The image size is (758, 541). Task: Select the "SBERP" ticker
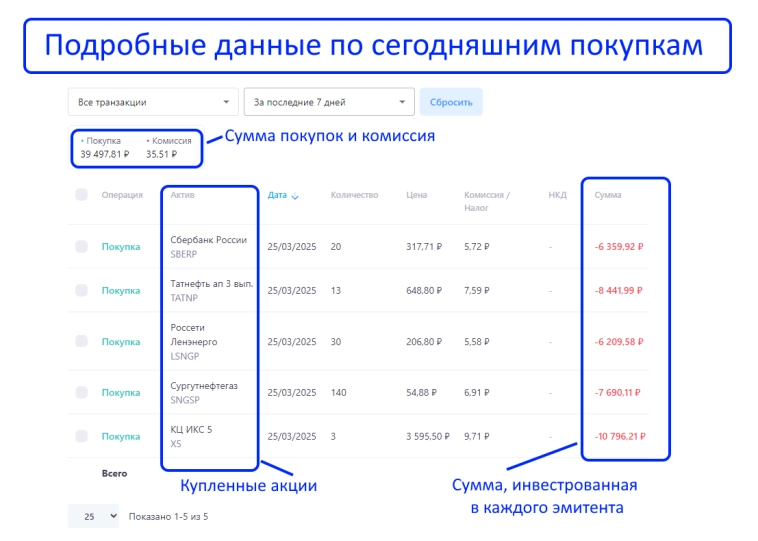tap(184, 254)
